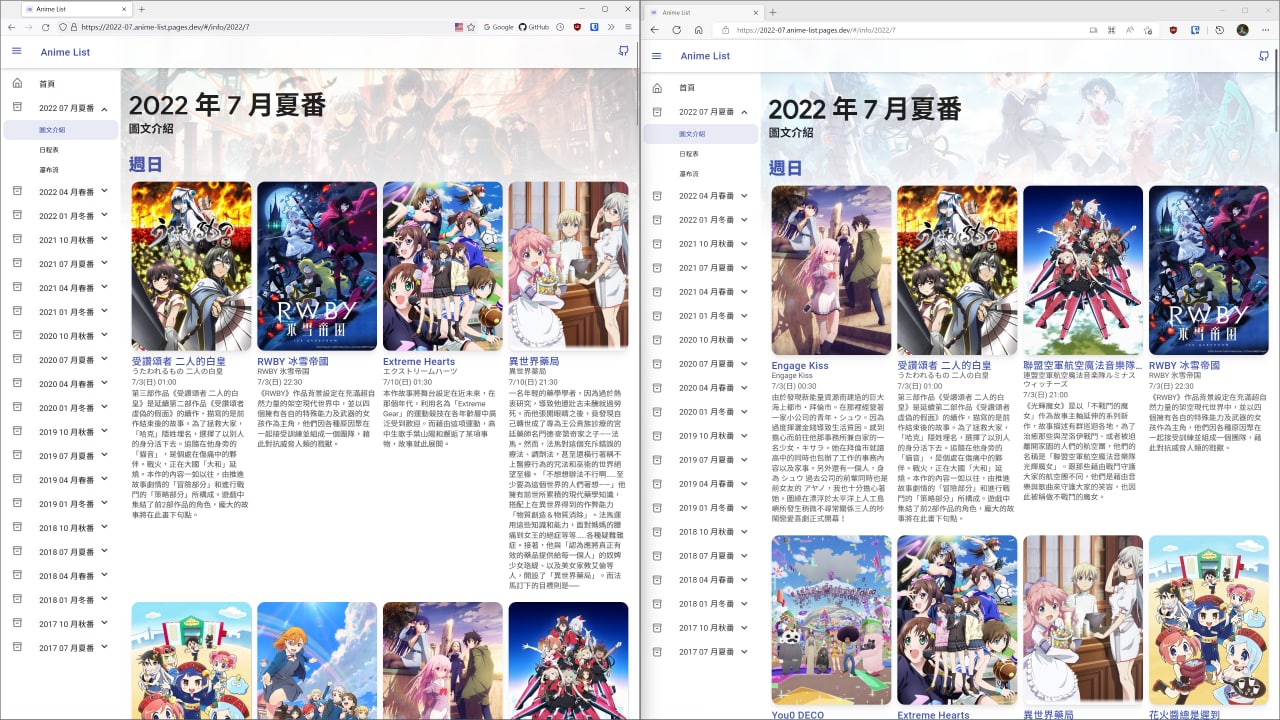The image size is (1280, 720).
Task: Open the Edge profile avatar
Action: [x=1243, y=30]
